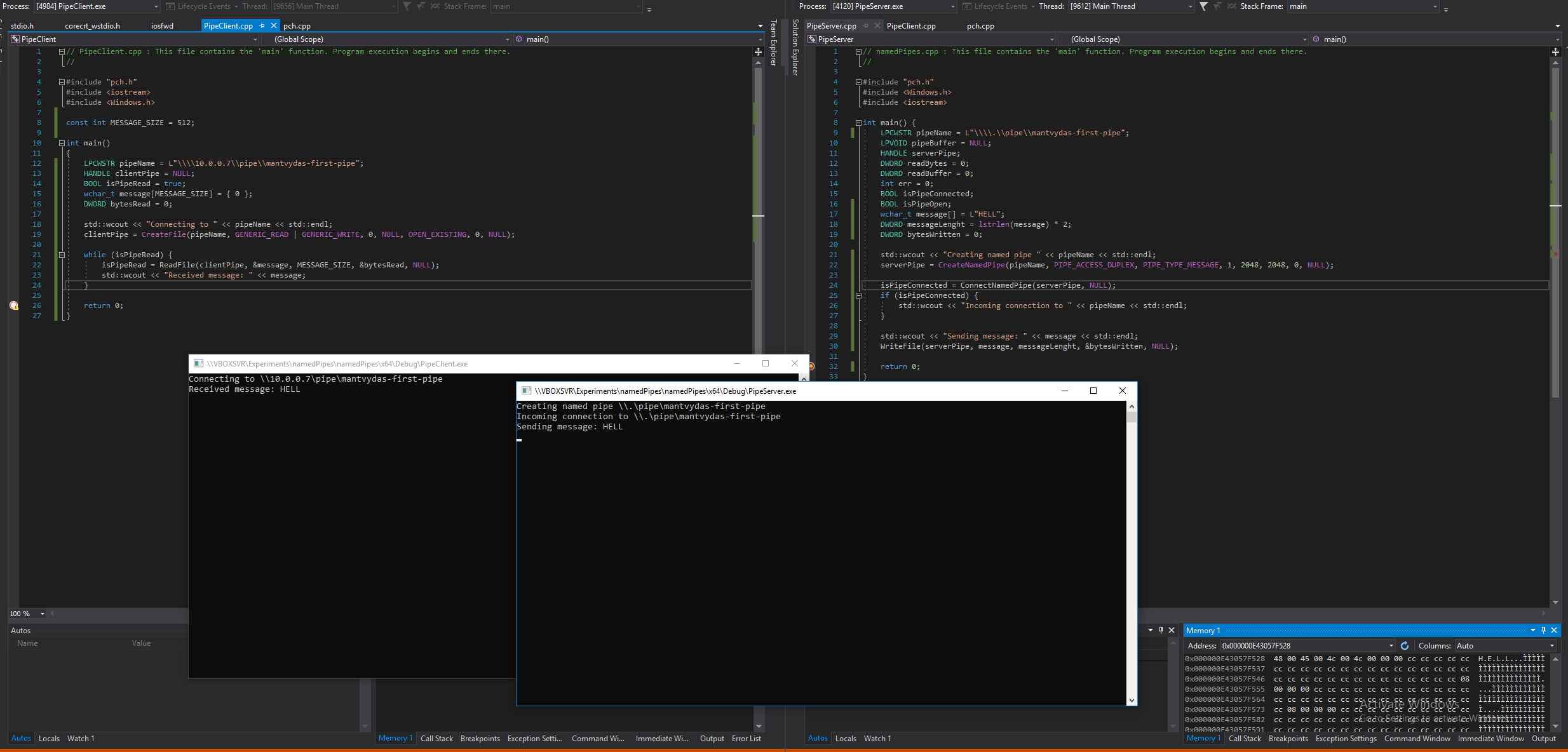The image size is (1568, 752).
Task: Click PipeServer.exe console window icon
Action: (525, 391)
